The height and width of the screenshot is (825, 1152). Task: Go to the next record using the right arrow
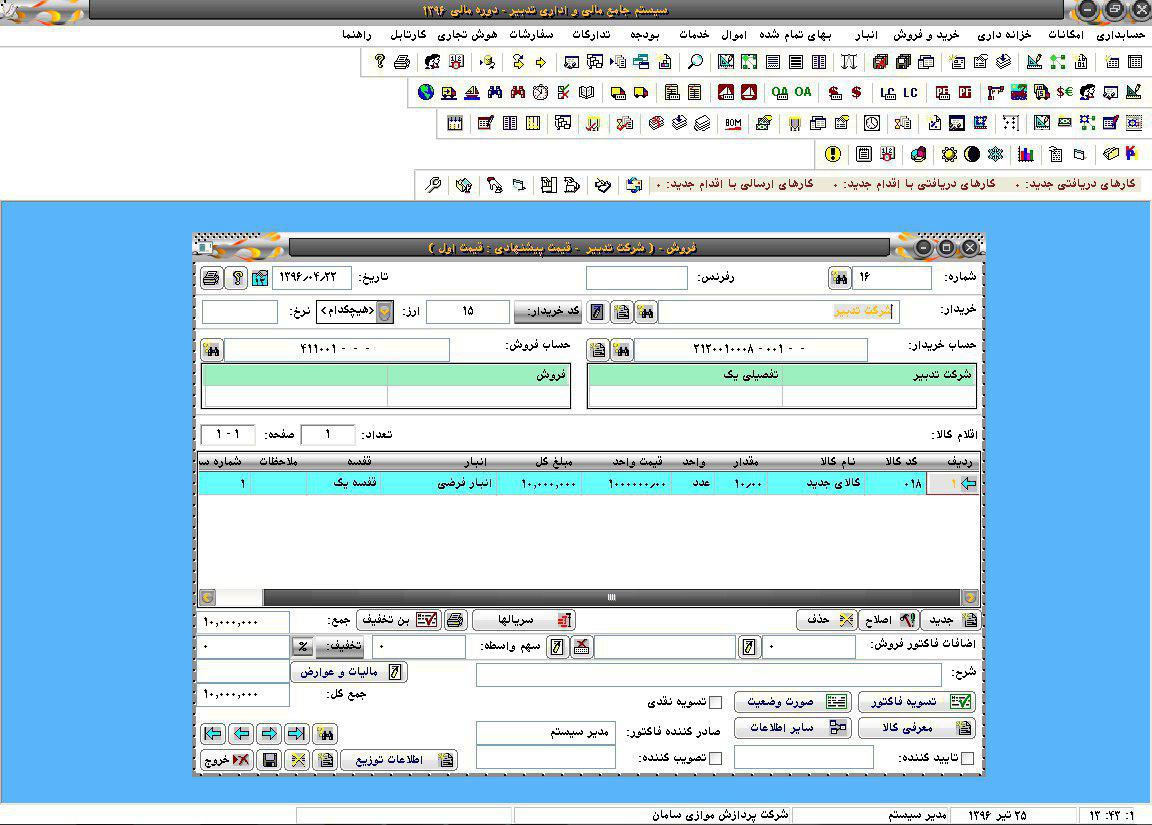click(x=269, y=733)
